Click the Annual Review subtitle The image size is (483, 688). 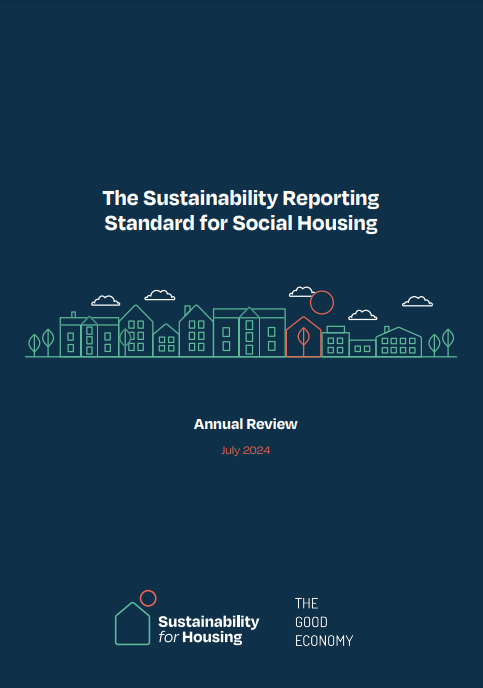click(x=246, y=424)
